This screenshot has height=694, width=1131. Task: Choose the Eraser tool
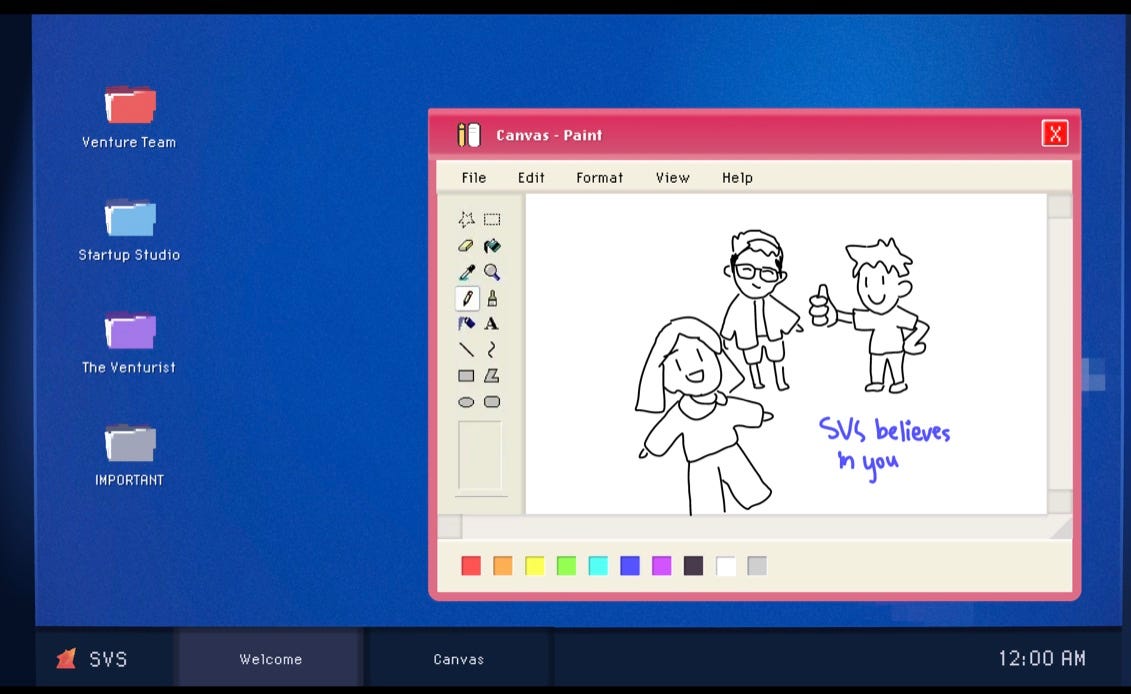point(466,246)
